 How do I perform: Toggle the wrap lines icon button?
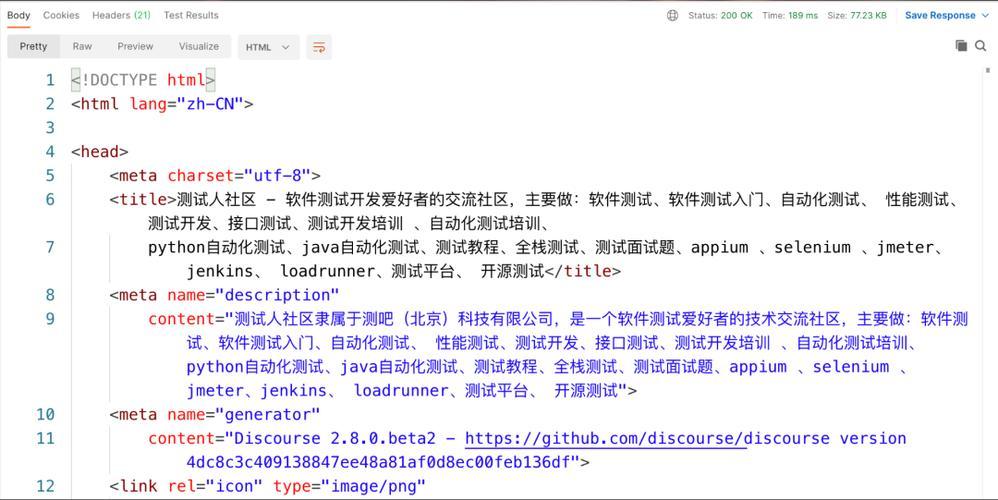click(319, 47)
